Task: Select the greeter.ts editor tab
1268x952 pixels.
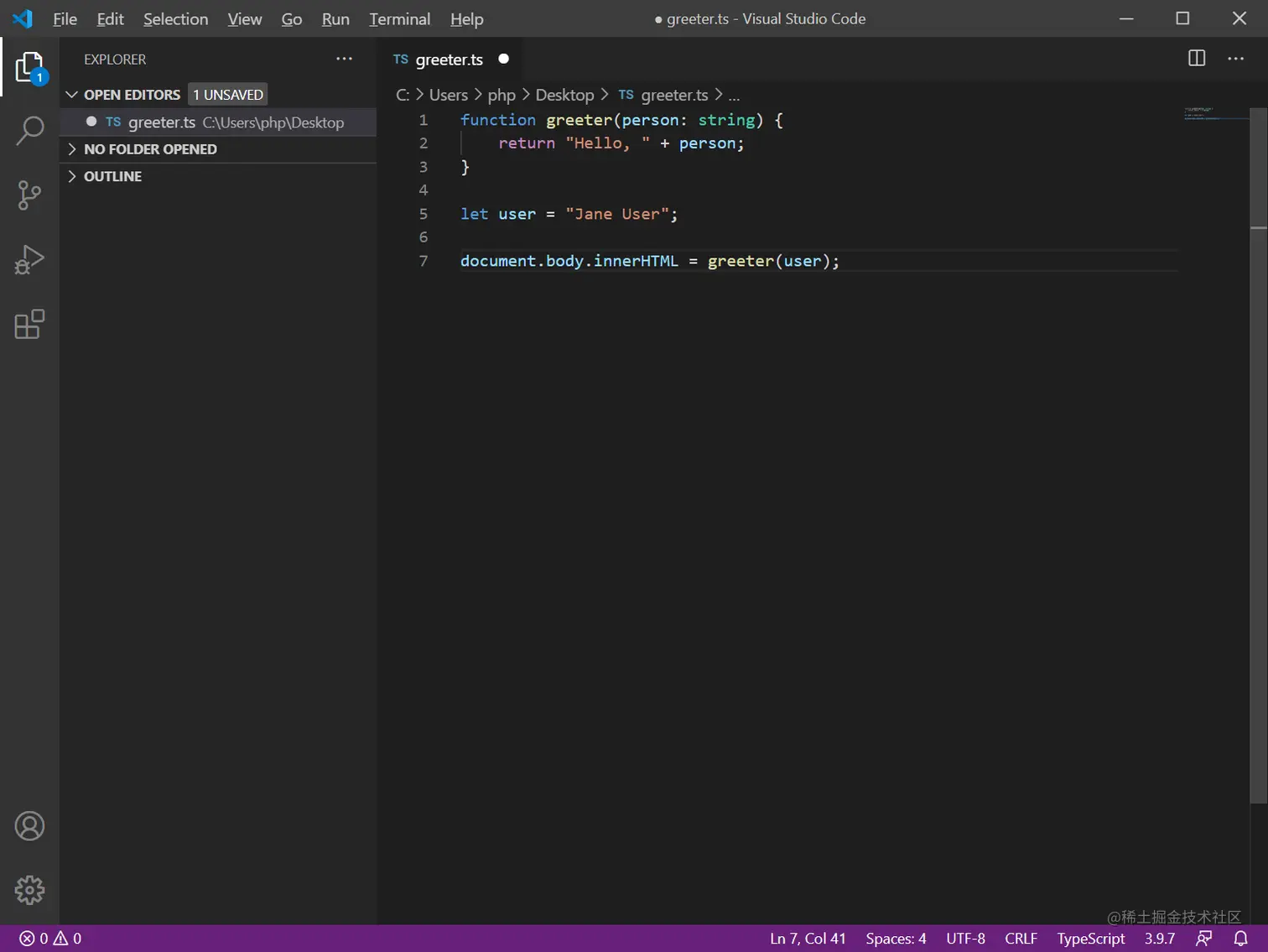Action: coord(451,59)
